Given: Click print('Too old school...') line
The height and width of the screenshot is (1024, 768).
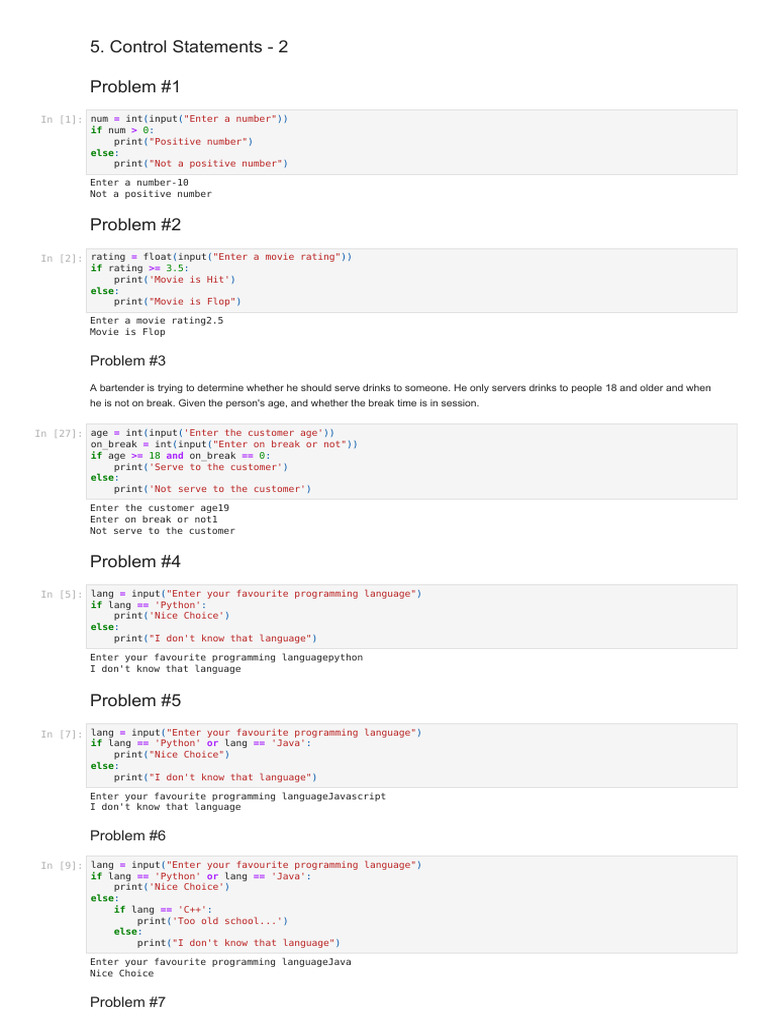Looking at the screenshot, I should [213, 921].
